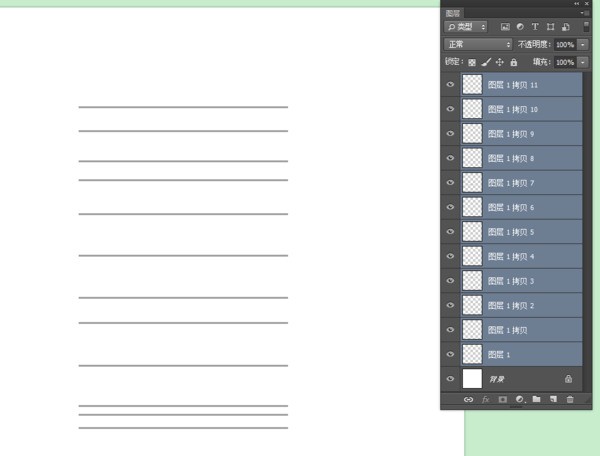
Task: Open the 类型 filter type dropdown
Action: [466, 27]
